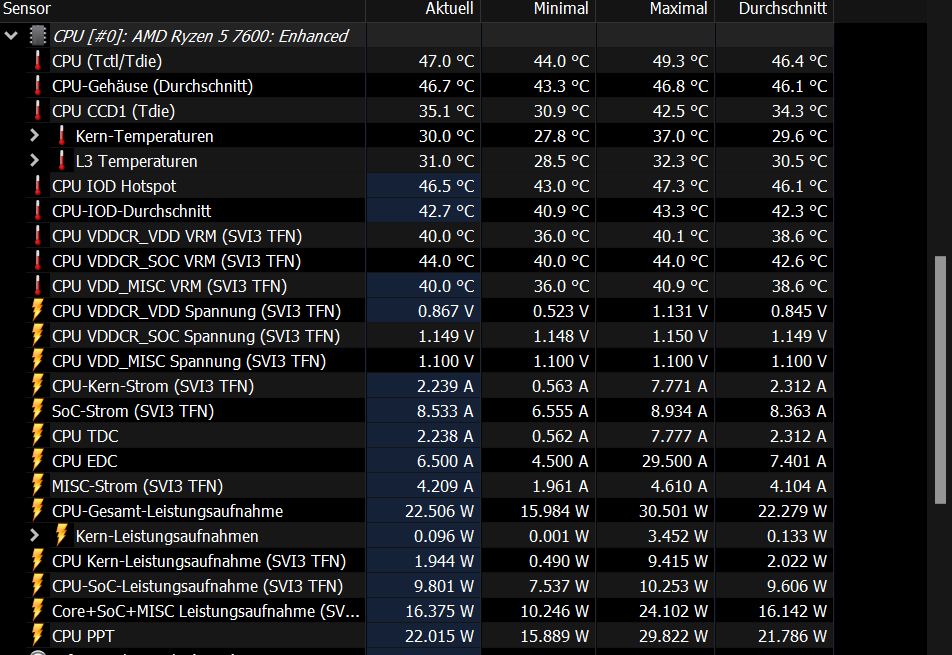Screen dimensions: 952x655
Task: Select the CPU CCD1 (Tdie) sensor label
Action: click(114, 111)
